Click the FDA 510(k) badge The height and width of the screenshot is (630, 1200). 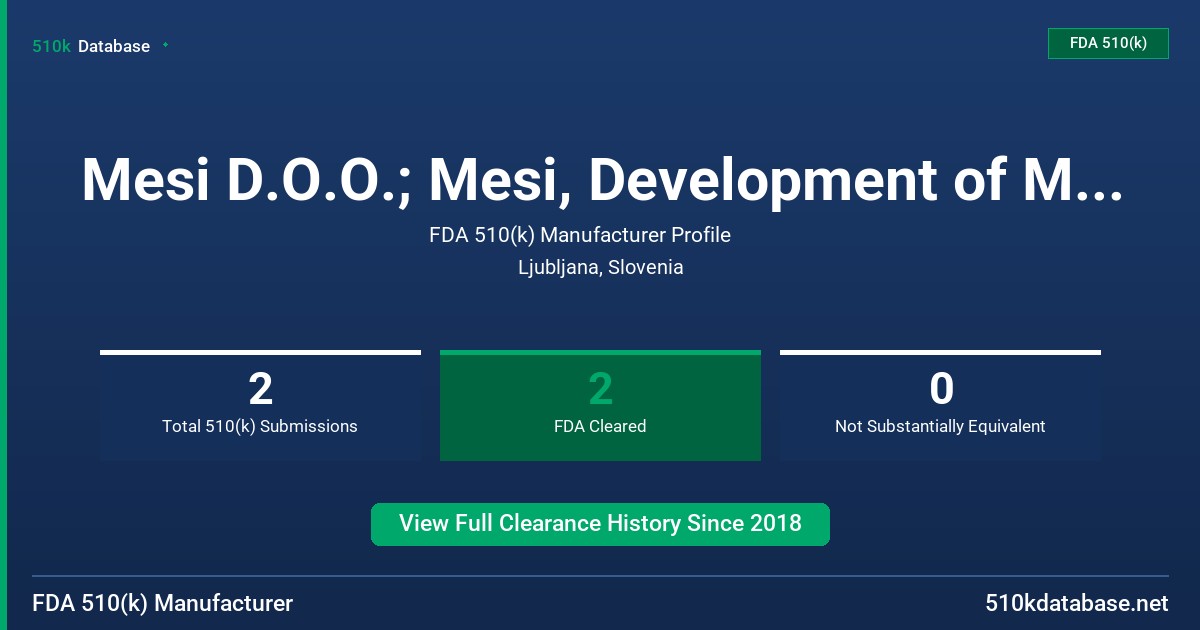click(1108, 43)
